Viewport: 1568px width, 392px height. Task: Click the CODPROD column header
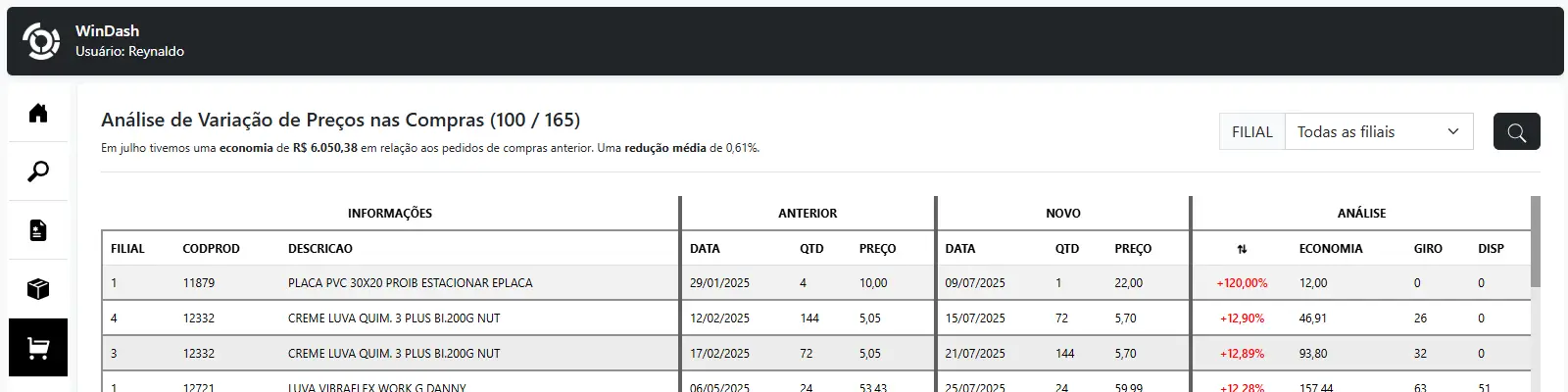211,249
